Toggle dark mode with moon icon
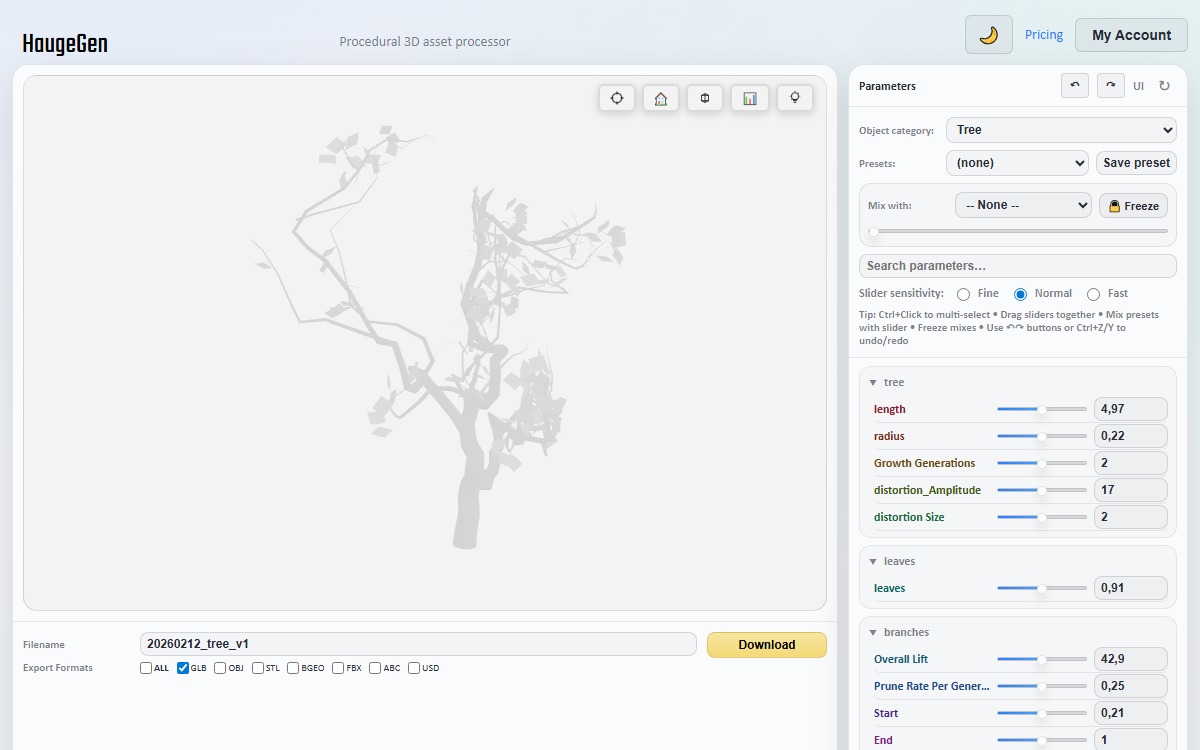Viewport: 1200px width, 750px height. tap(988, 35)
